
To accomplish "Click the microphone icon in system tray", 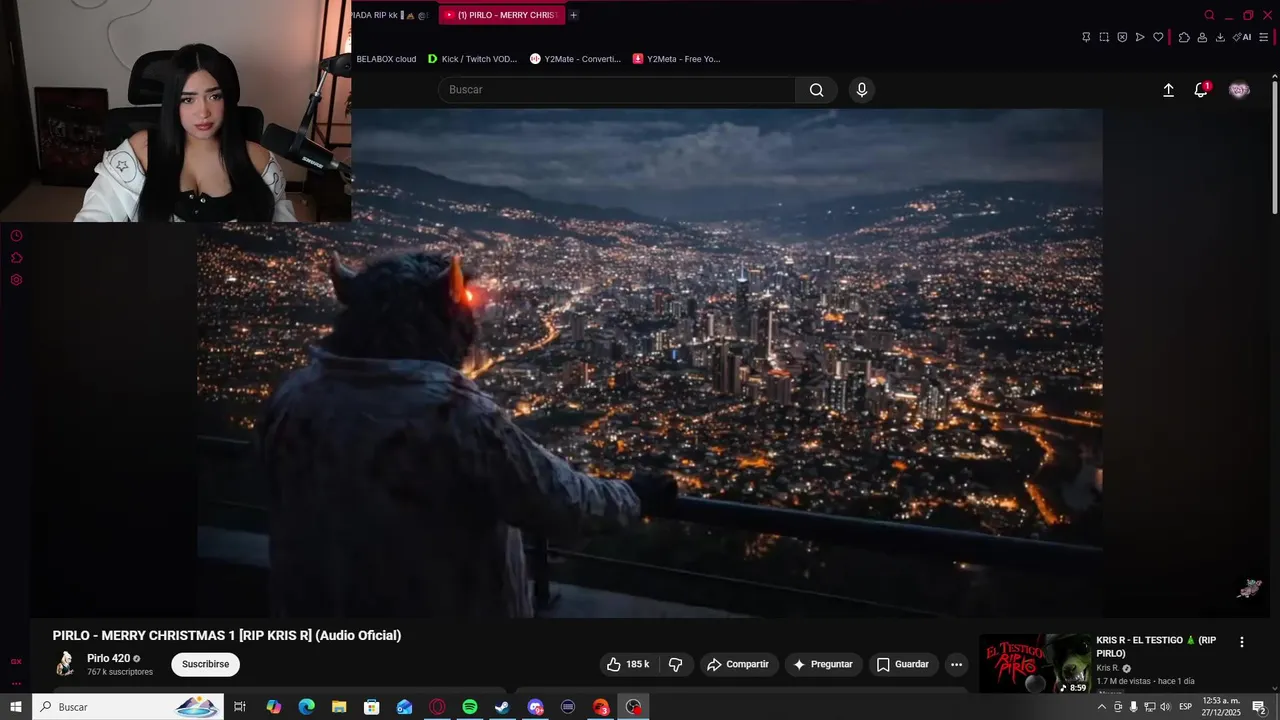I will 1133,707.
